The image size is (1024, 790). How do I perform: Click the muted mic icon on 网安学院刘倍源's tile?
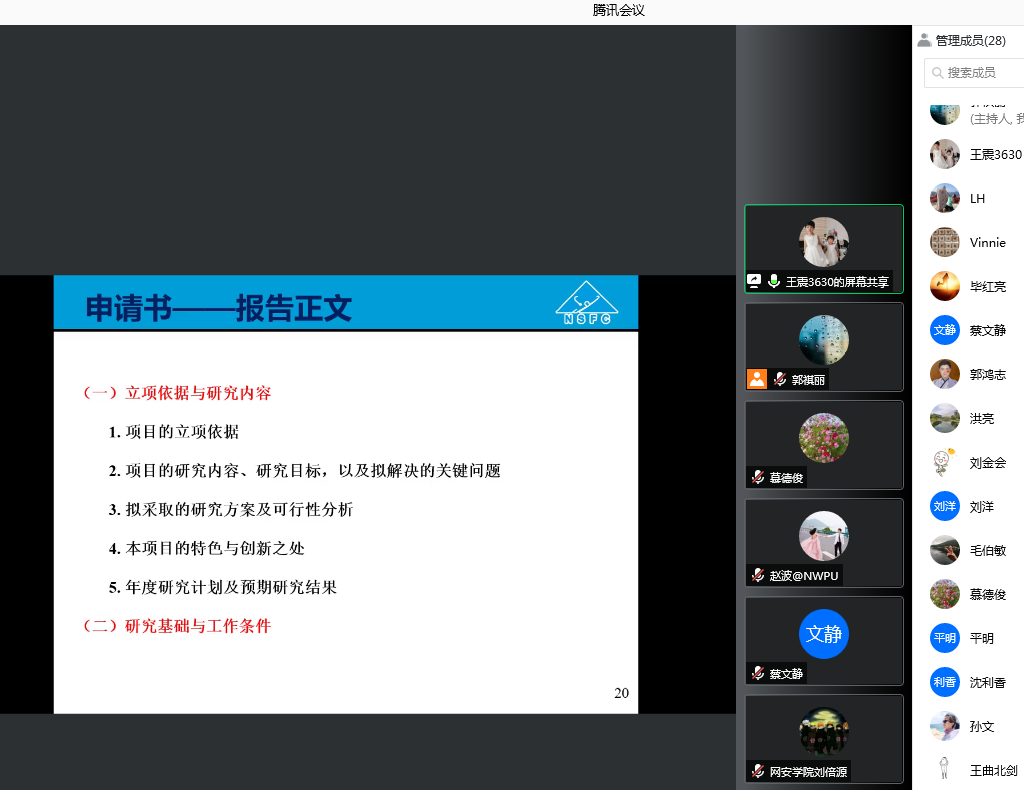point(759,771)
